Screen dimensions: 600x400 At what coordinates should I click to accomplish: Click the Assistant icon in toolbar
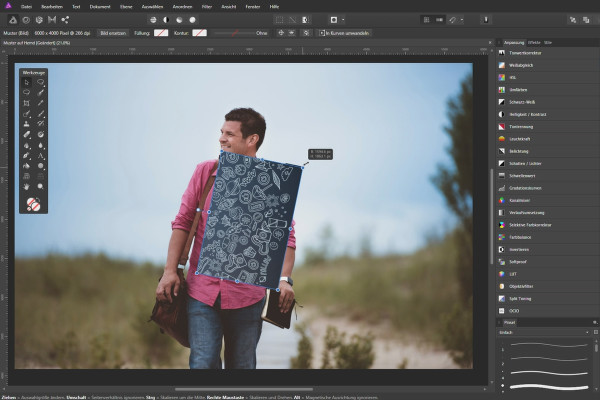click(486, 20)
